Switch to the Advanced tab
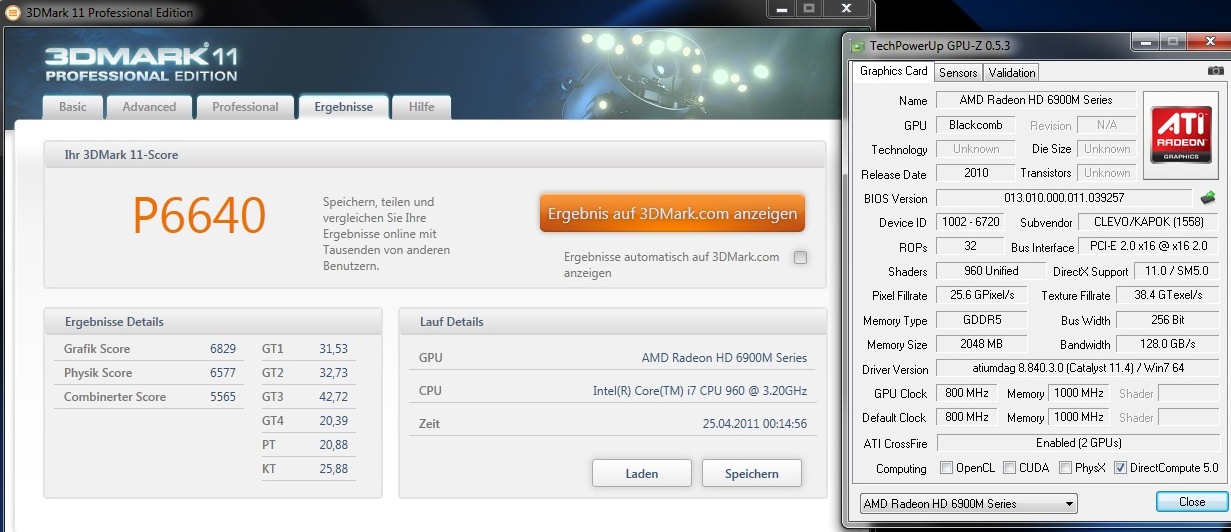 coord(149,107)
